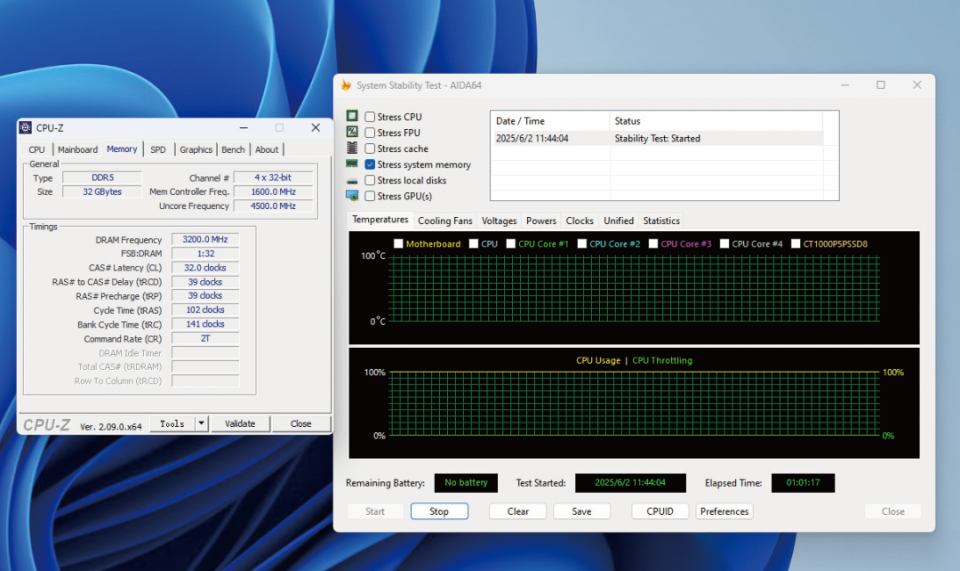Image resolution: width=960 pixels, height=571 pixels.
Task: Toggle the Motherboard temperature graph checkbox
Action: (x=399, y=244)
